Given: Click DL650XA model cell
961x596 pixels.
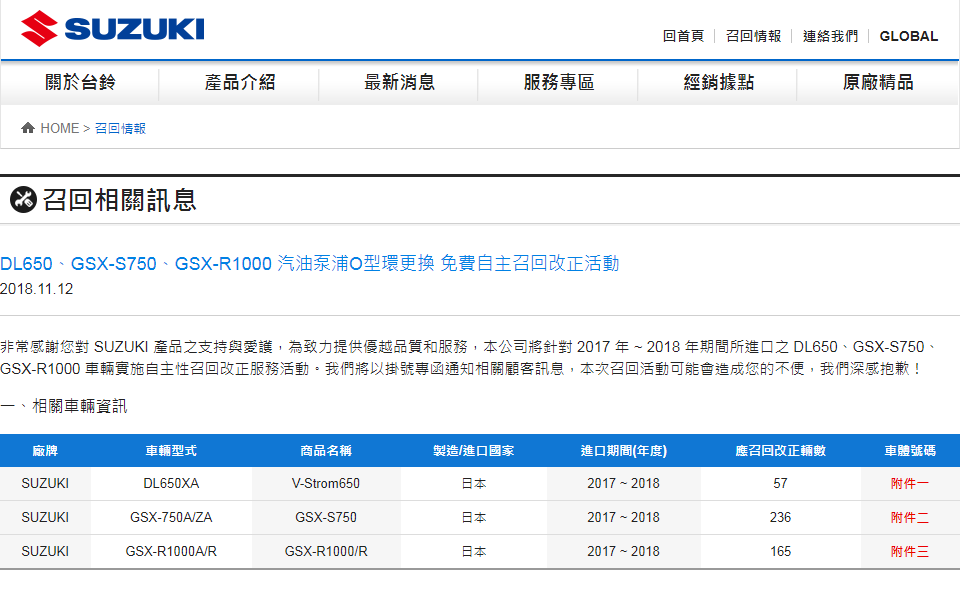Looking at the screenshot, I should coord(171,484).
